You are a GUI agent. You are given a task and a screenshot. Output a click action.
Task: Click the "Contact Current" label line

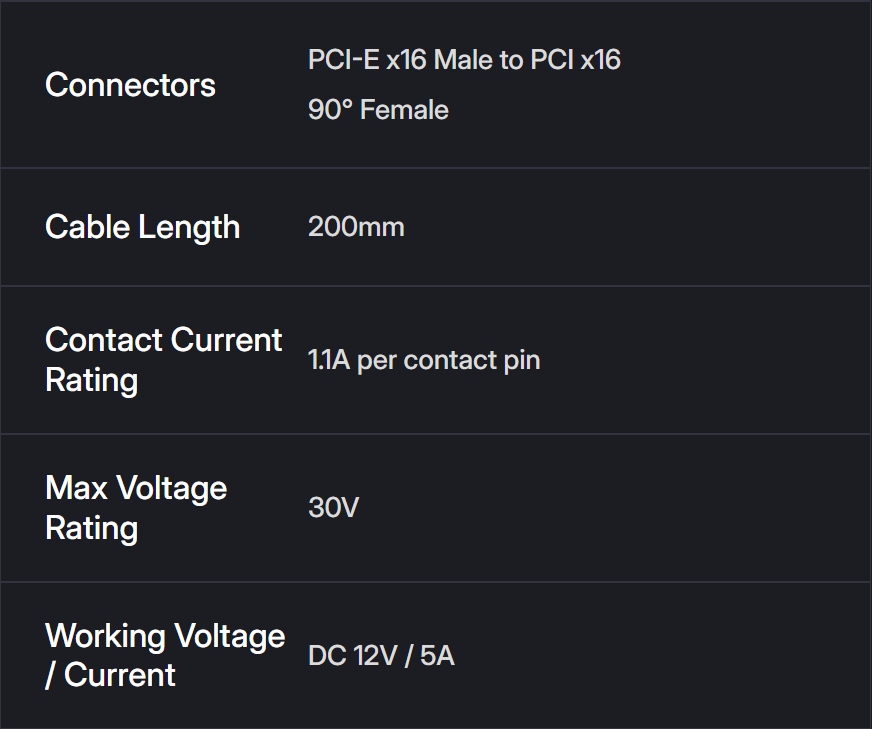(x=164, y=340)
